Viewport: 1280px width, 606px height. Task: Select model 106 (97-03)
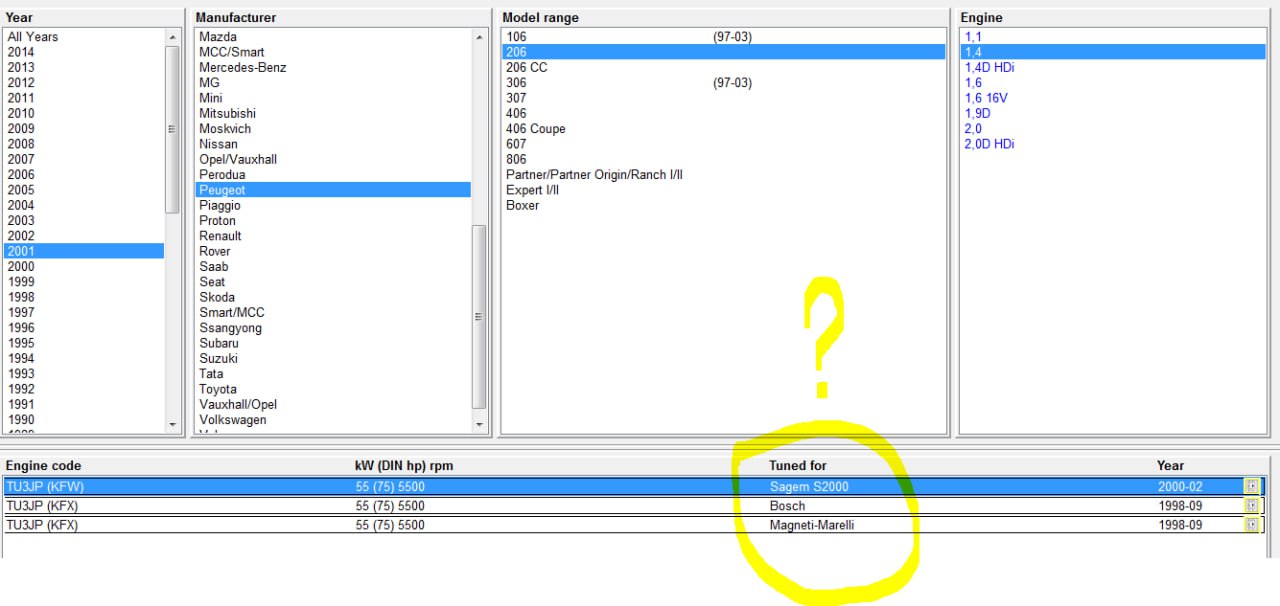tap(628, 37)
